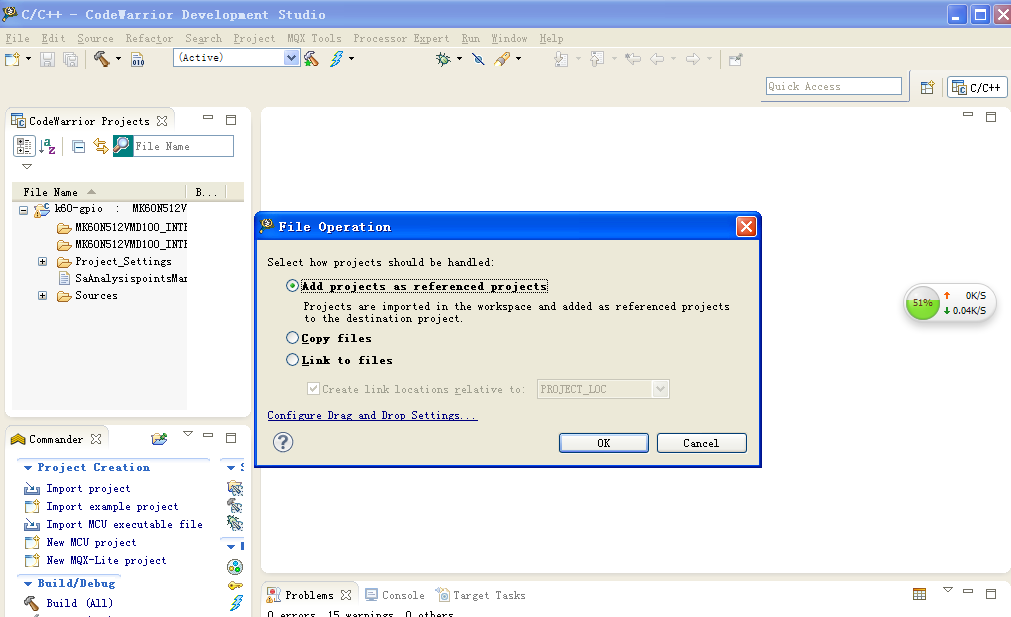Select the 'Link to files' radio button

[x=292, y=360]
